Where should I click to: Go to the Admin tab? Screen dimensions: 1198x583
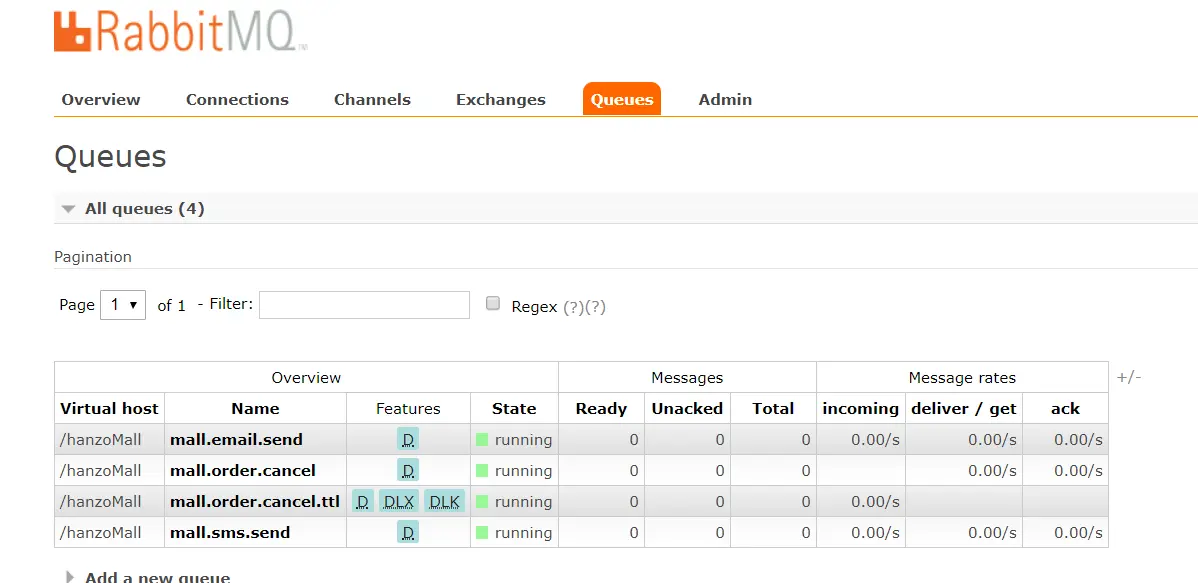coord(725,100)
